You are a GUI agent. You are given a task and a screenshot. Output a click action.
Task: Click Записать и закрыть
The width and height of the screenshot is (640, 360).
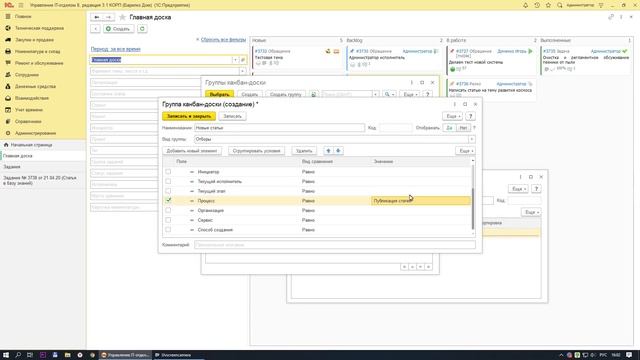click(x=189, y=116)
